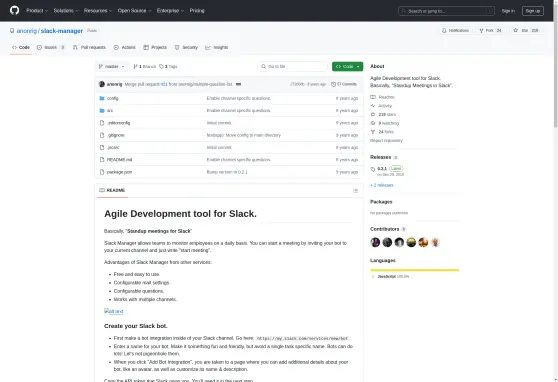Open the README.md file

tap(119, 160)
